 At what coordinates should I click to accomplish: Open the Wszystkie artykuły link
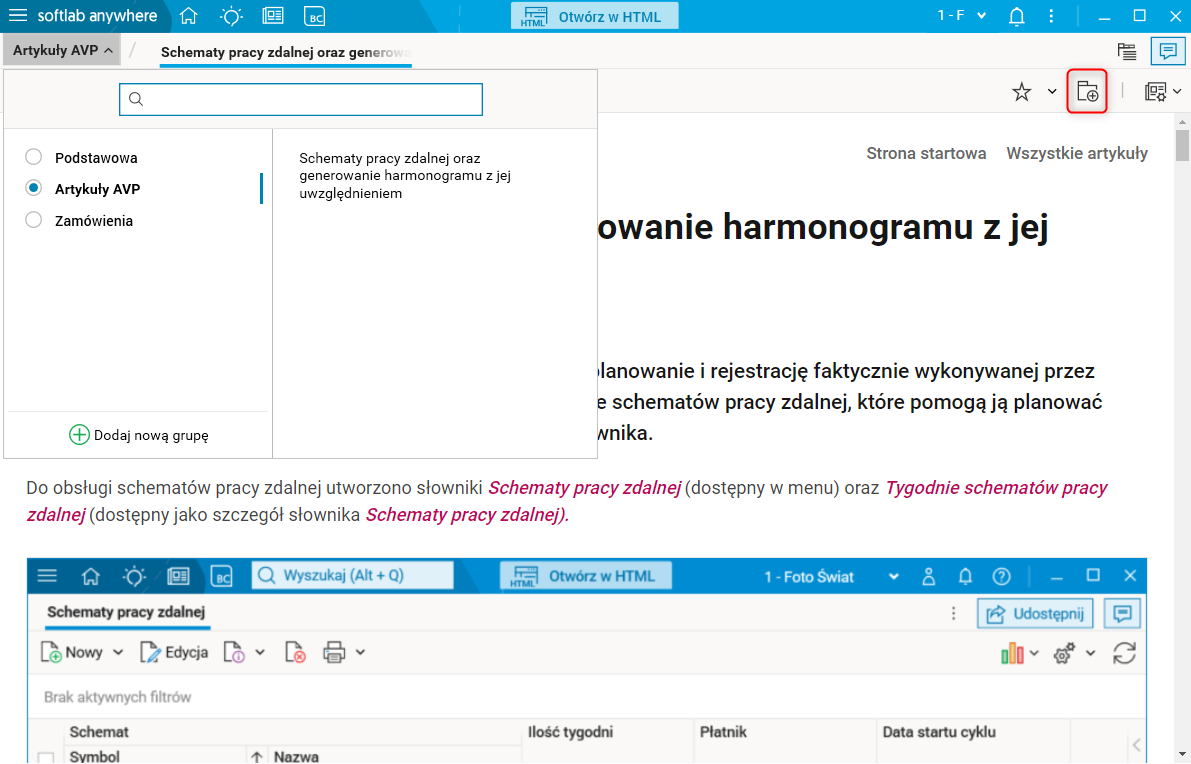[x=1077, y=153]
